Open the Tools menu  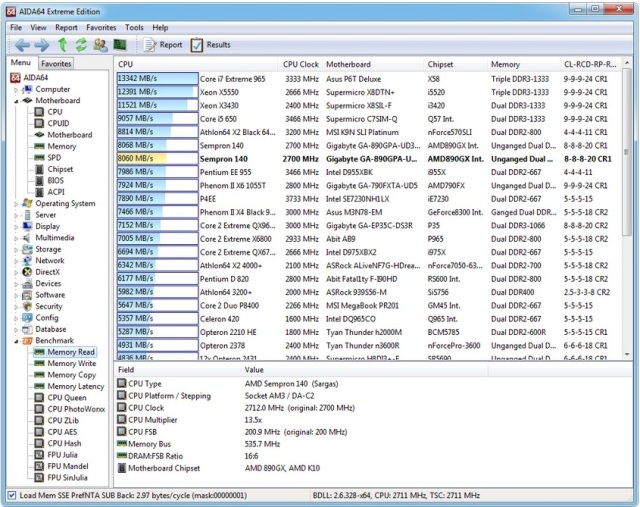click(x=134, y=28)
